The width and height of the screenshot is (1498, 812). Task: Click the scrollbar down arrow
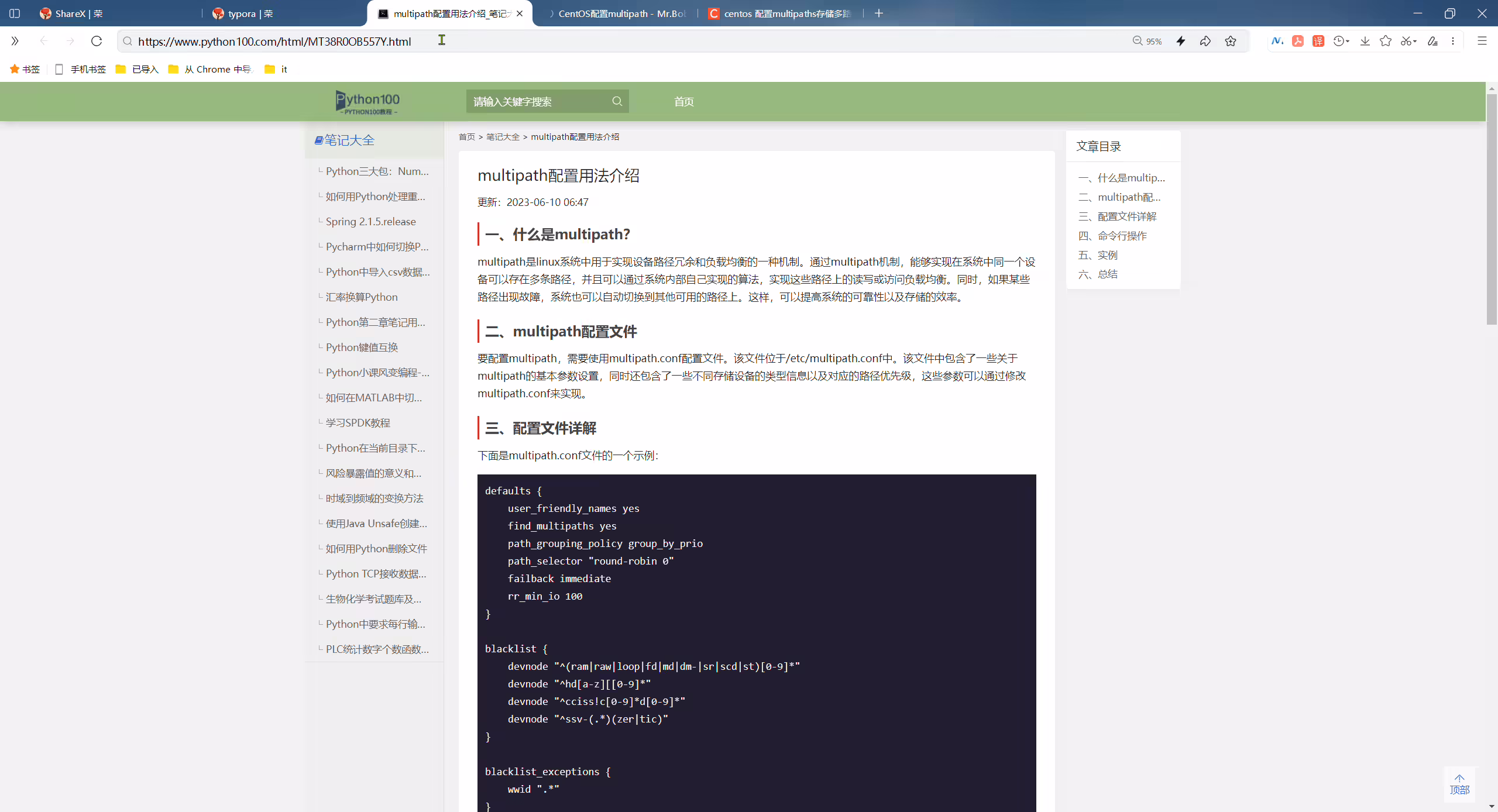(x=1492, y=806)
